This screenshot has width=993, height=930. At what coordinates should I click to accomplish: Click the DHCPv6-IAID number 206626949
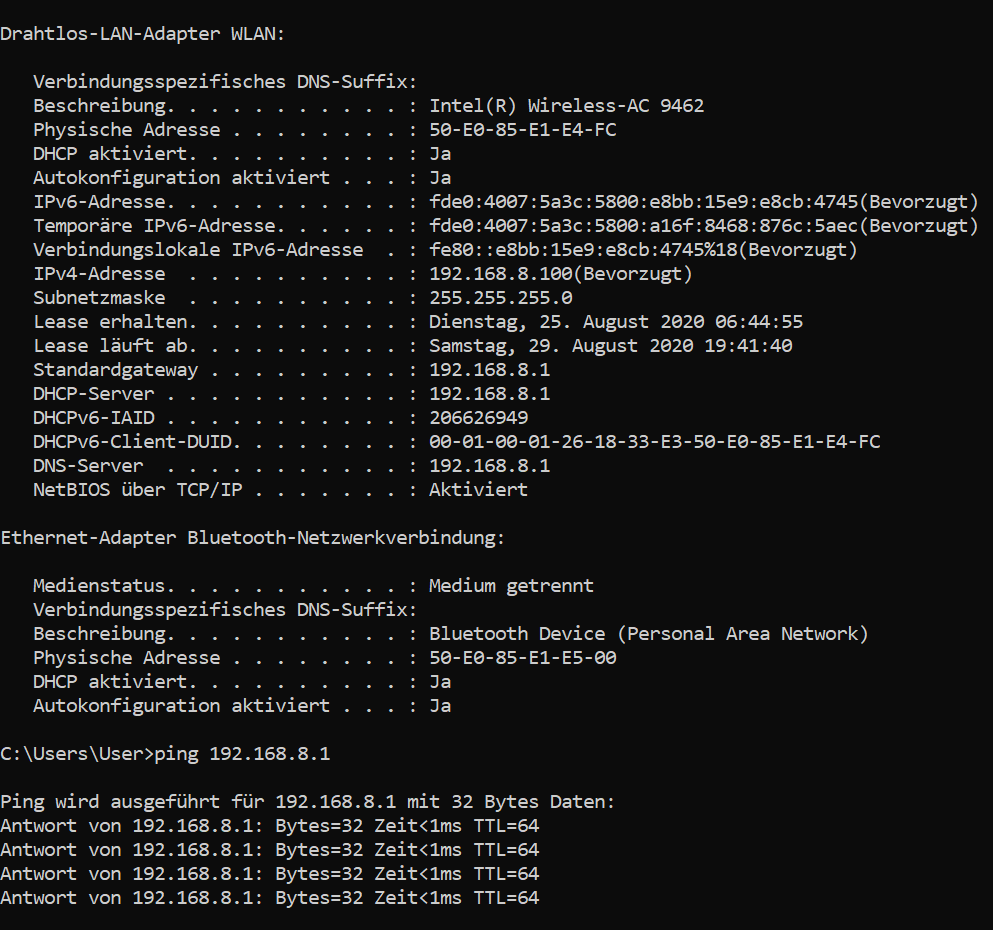point(478,418)
